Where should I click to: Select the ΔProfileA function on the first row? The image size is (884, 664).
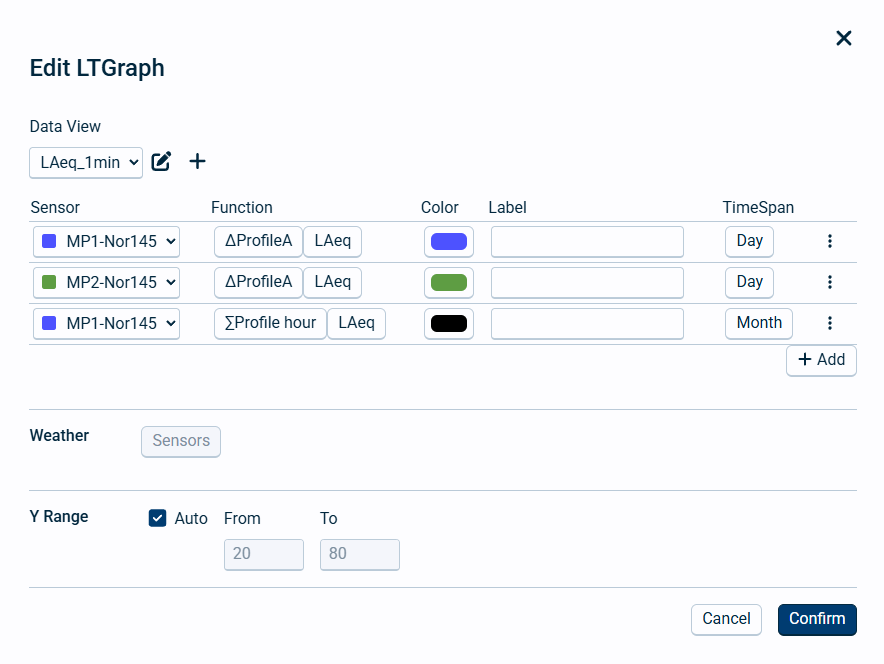[x=258, y=241]
